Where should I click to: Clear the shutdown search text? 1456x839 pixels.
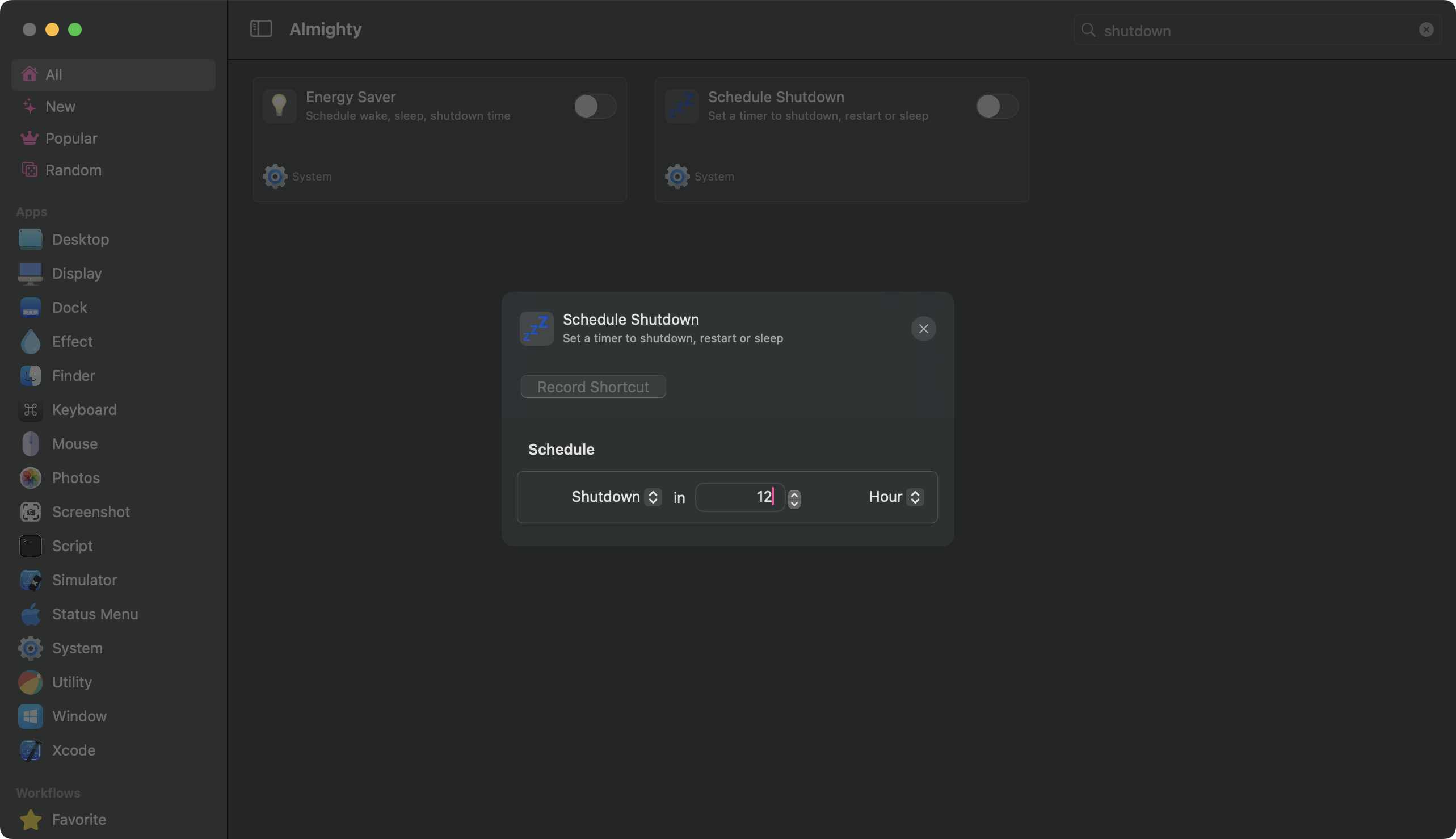(1425, 30)
